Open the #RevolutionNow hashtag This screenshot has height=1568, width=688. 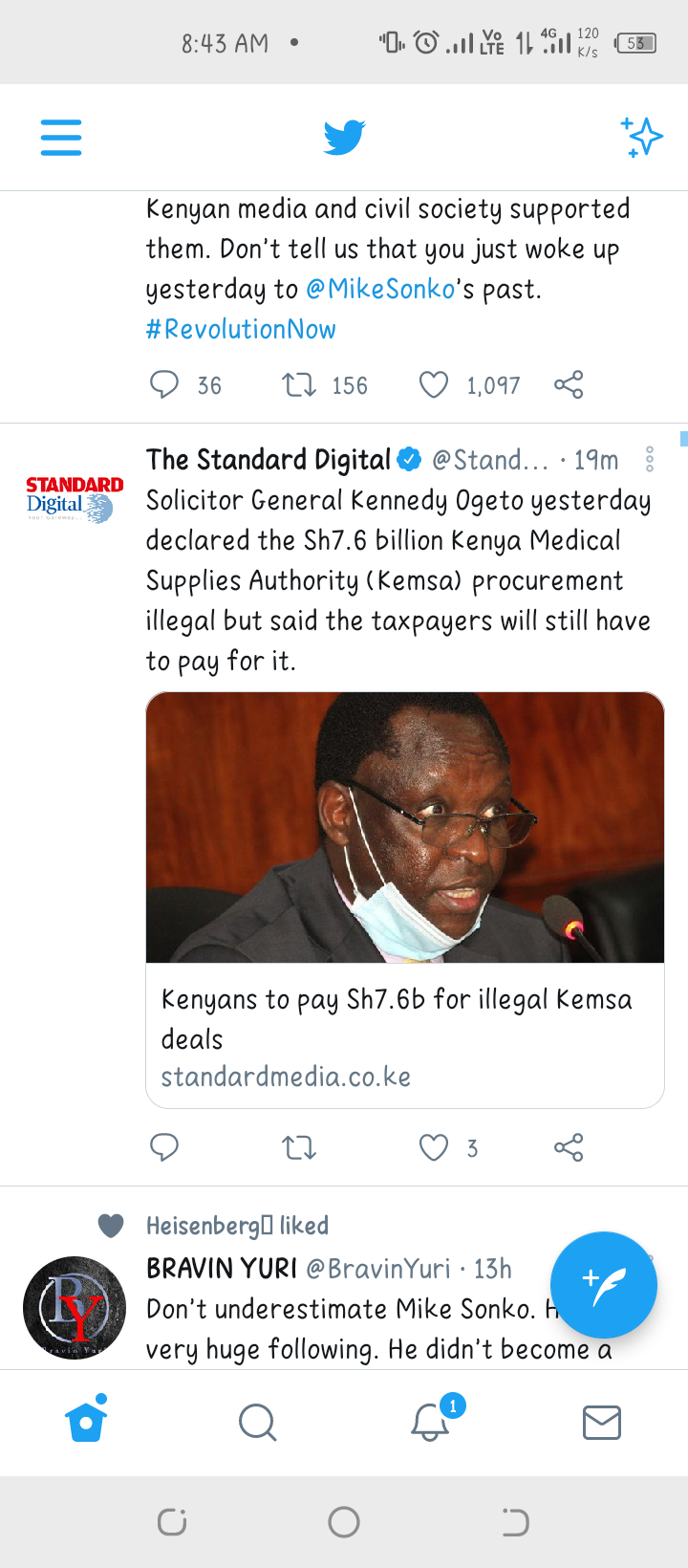241,329
